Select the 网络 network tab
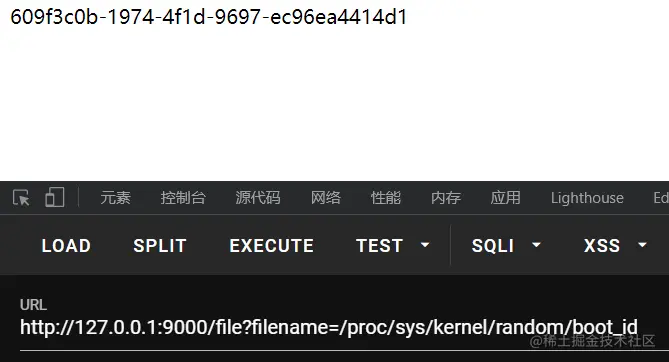 tap(326, 198)
